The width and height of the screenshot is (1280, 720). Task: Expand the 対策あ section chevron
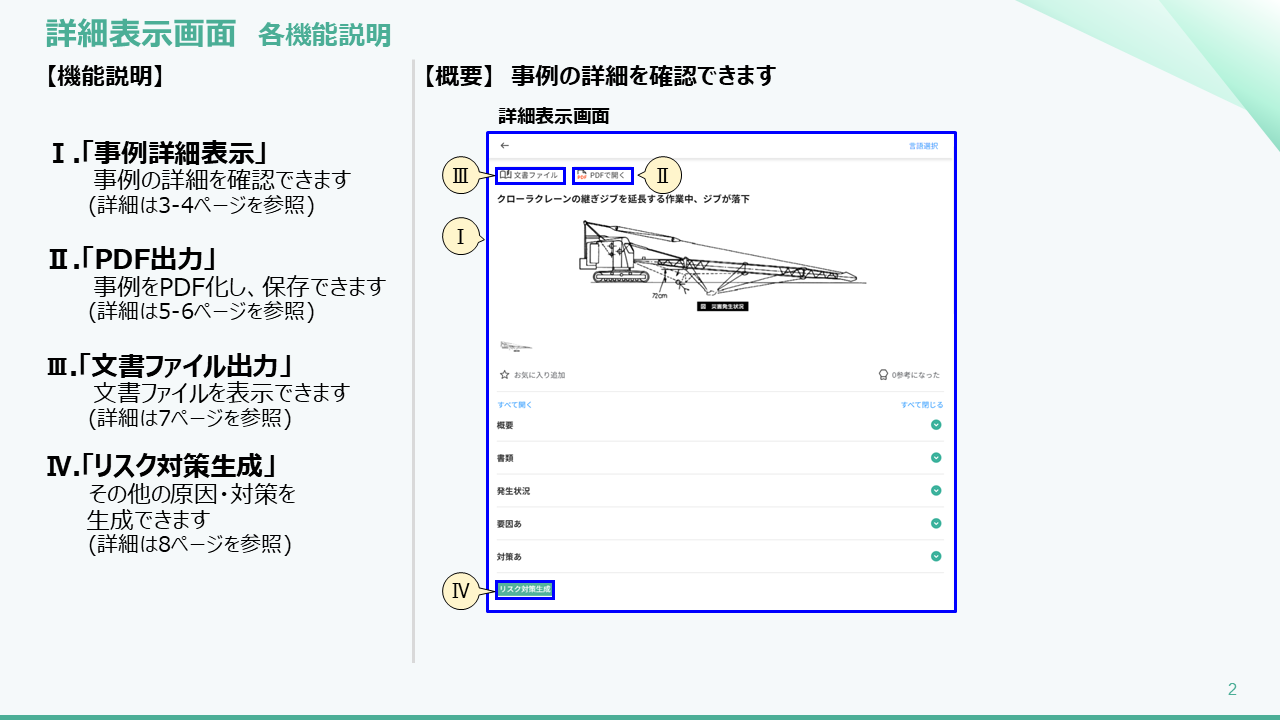pos(936,556)
